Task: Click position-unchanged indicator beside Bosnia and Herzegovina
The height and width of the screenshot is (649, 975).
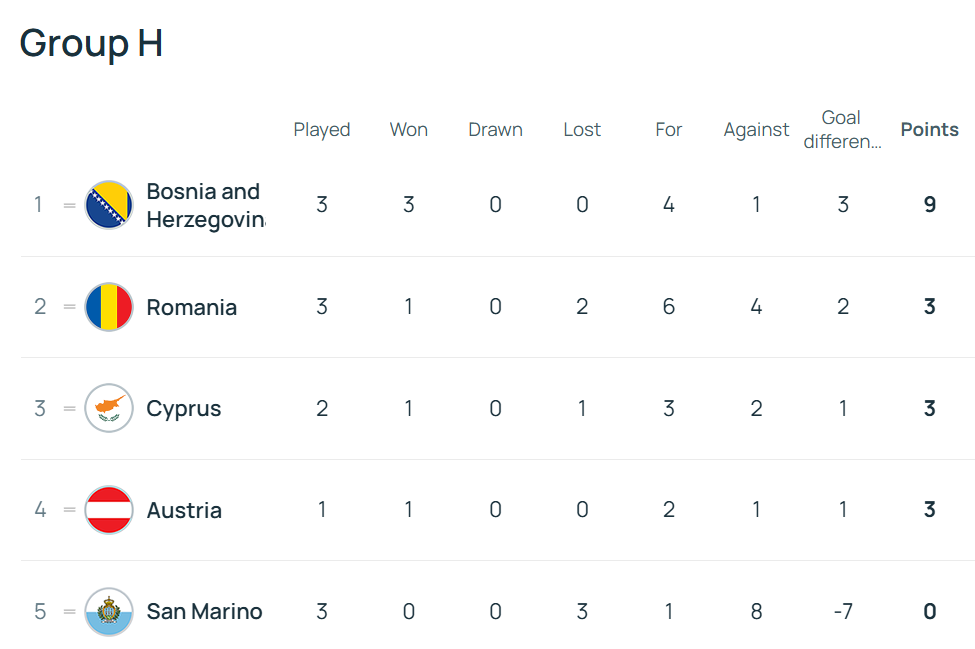Action: [x=70, y=205]
